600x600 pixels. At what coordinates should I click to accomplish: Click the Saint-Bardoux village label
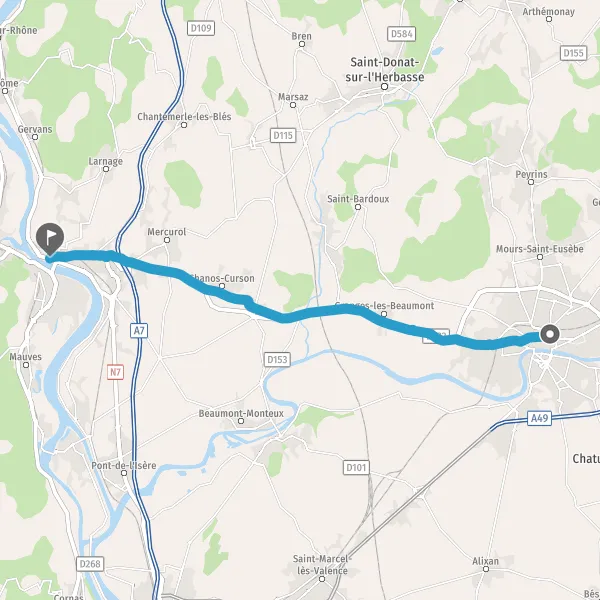tap(358, 199)
